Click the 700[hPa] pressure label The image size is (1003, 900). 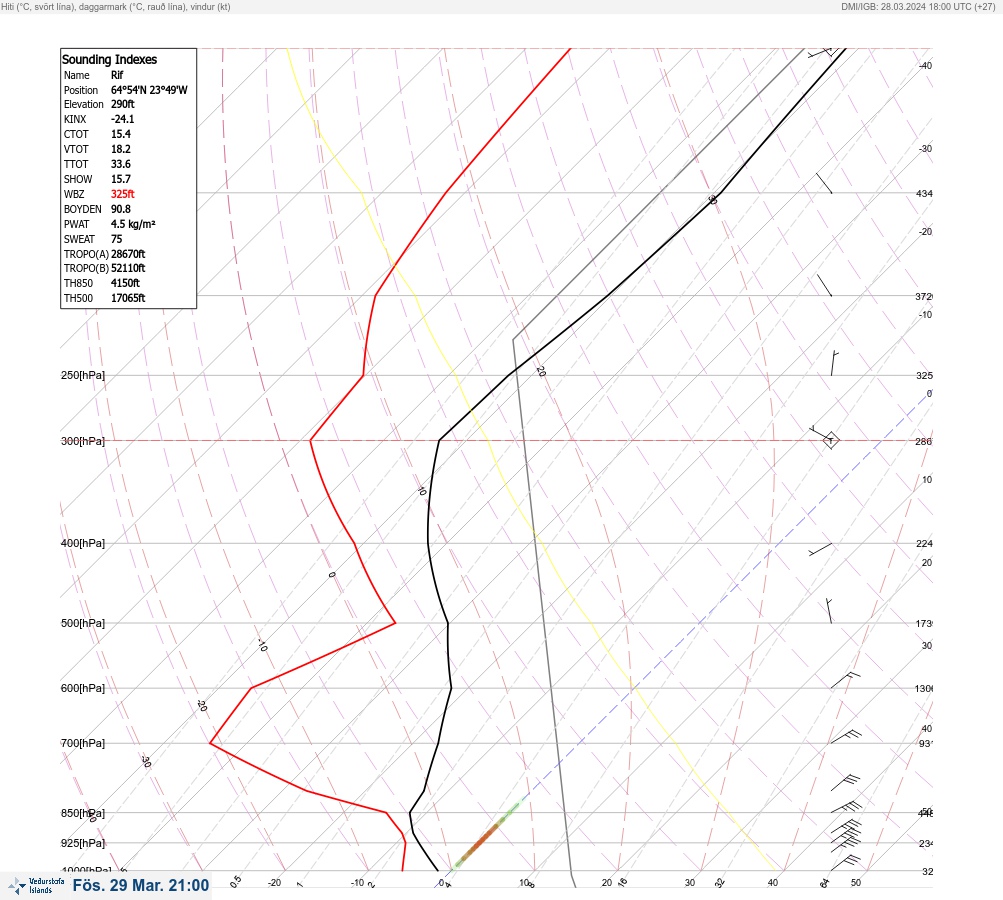pos(83,743)
